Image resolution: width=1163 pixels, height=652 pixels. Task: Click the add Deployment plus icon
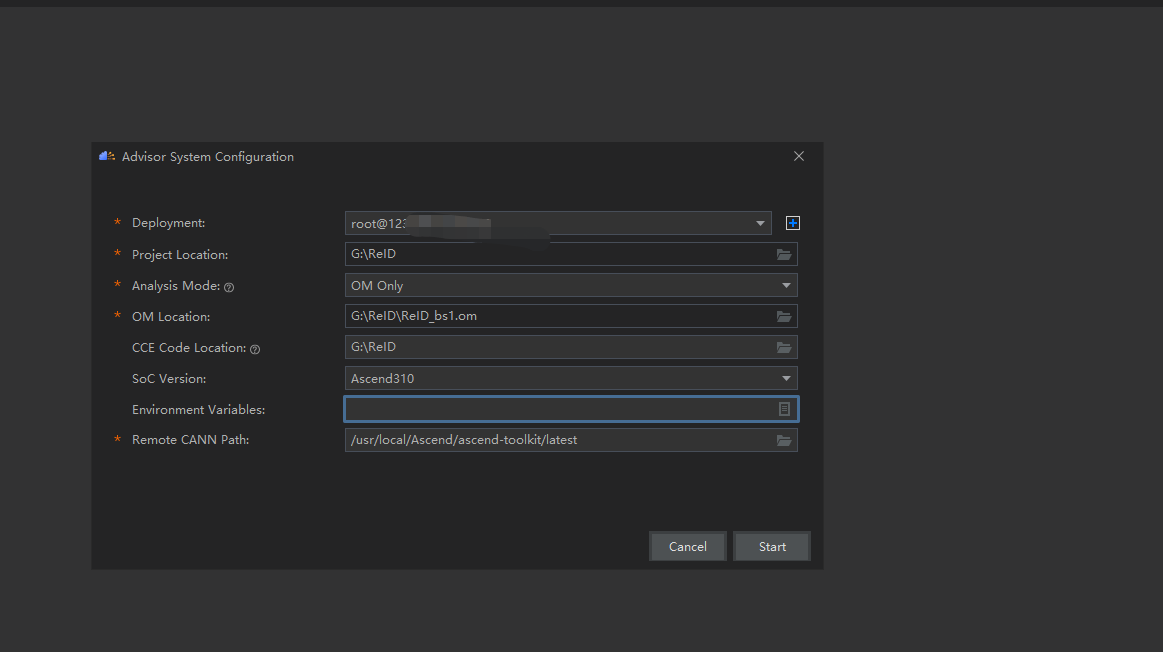click(793, 223)
